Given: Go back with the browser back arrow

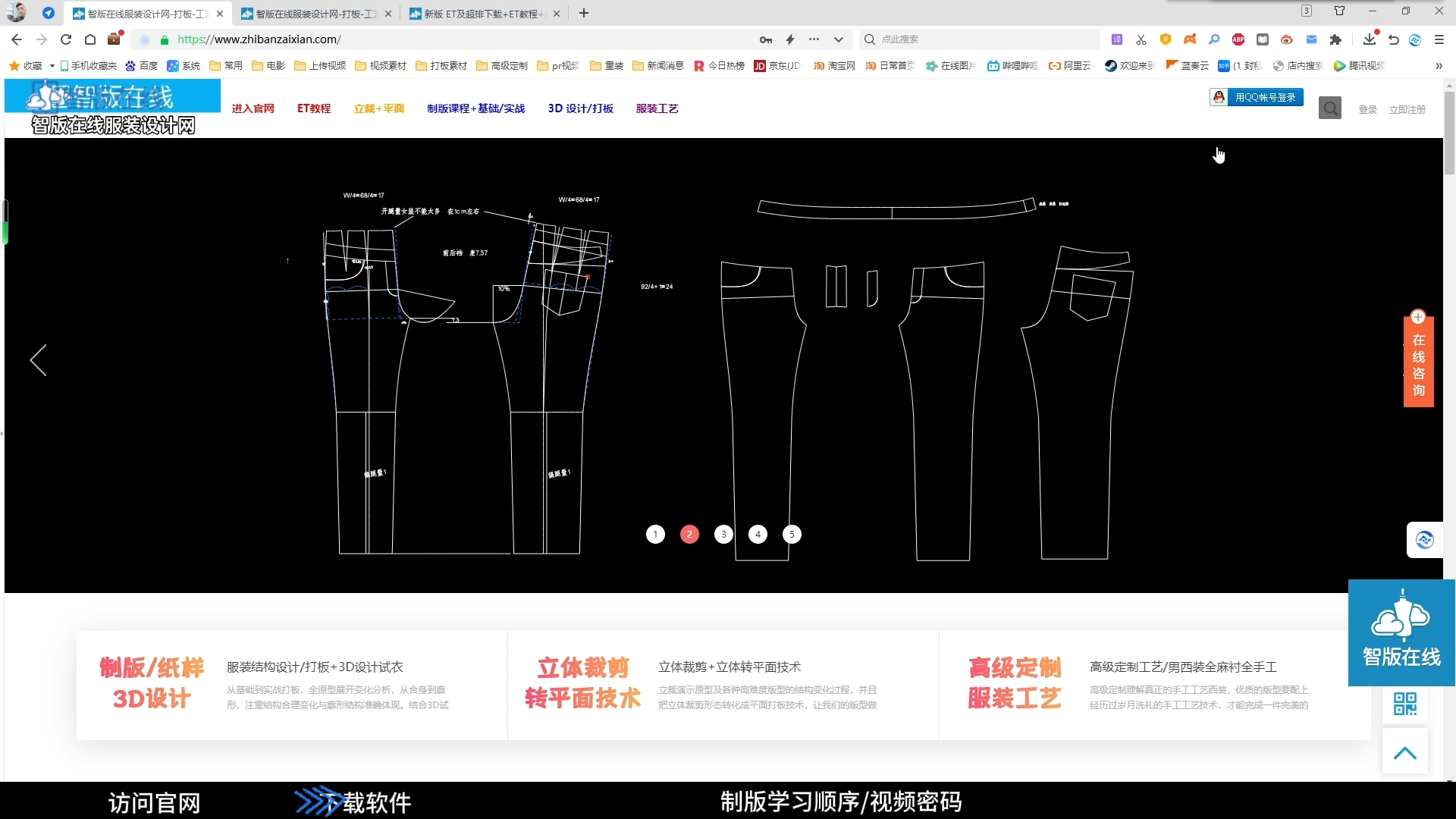Looking at the screenshot, I should click(17, 39).
